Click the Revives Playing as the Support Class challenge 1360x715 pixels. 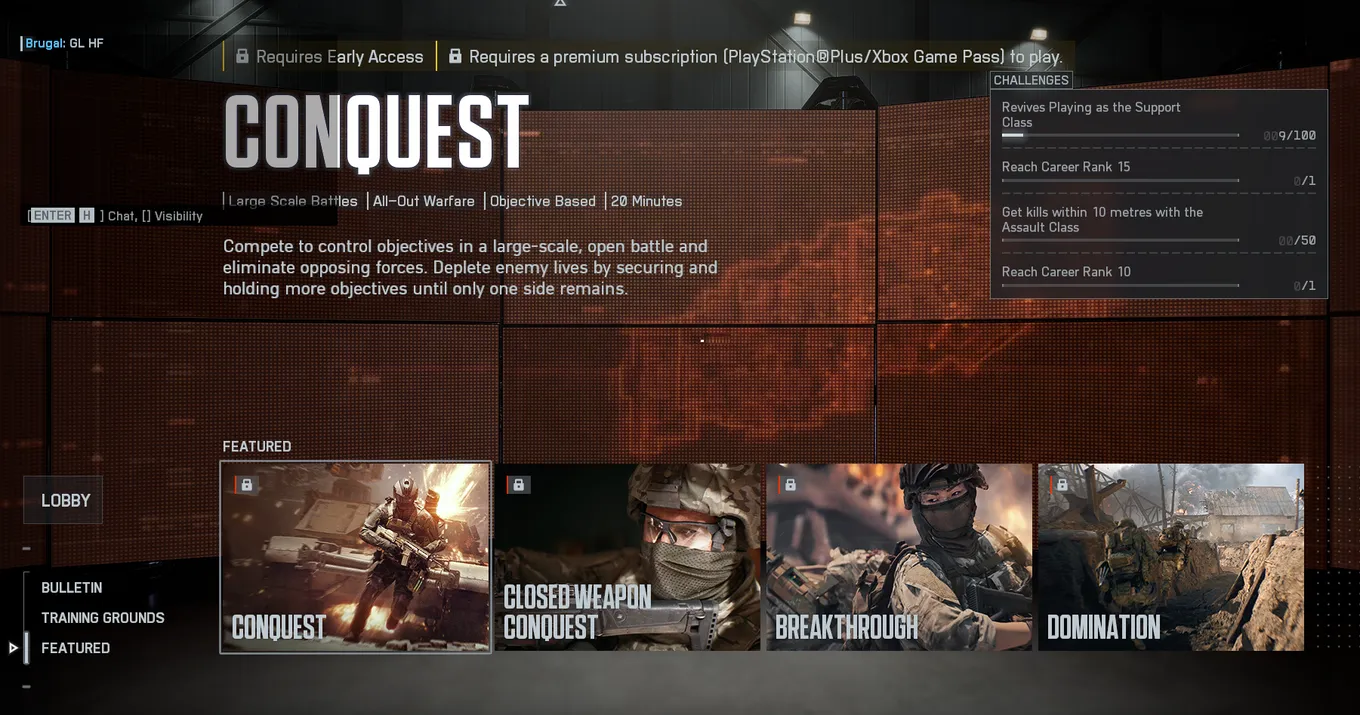click(1091, 114)
